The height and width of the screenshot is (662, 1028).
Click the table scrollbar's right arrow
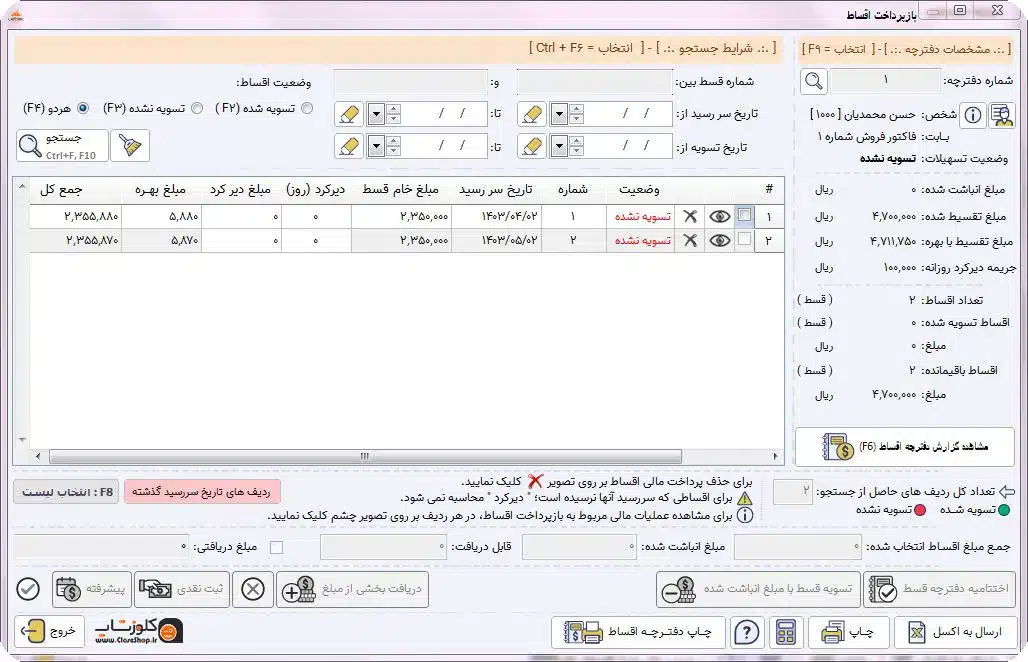(x=775, y=456)
